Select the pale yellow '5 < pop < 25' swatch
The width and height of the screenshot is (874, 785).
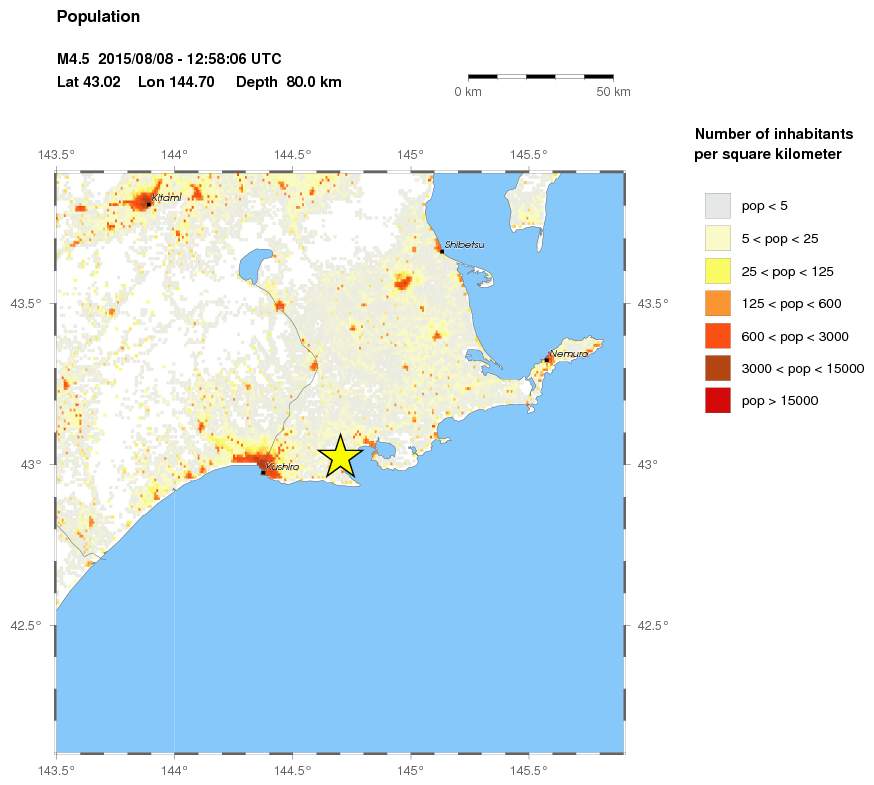717,238
